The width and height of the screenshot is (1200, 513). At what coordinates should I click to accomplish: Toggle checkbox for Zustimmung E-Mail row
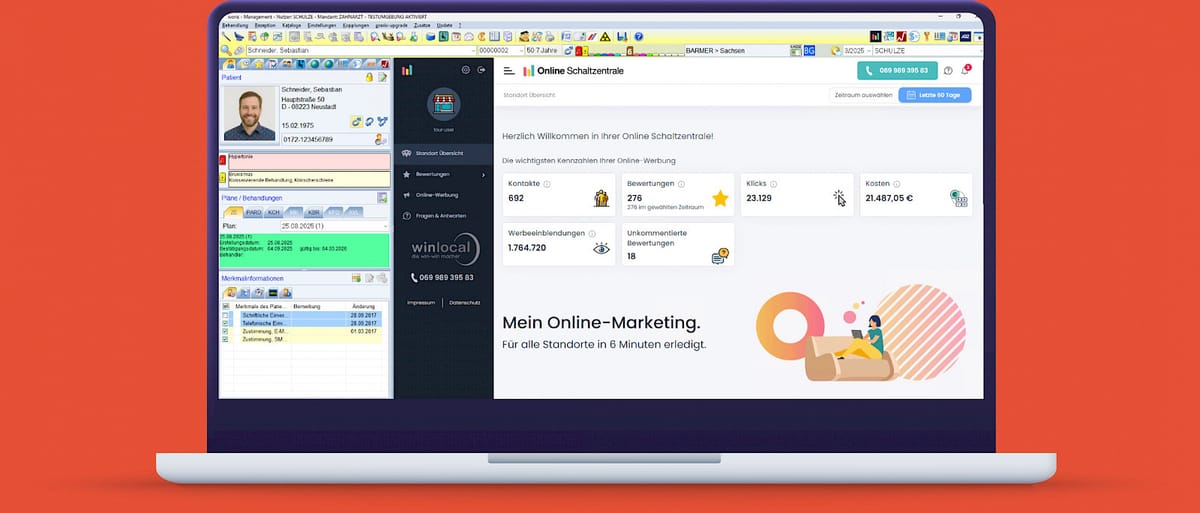(x=225, y=331)
